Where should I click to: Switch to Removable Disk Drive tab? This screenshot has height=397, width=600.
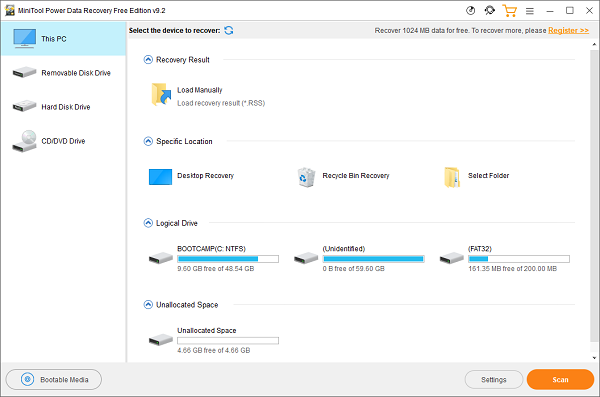pos(63,73)
